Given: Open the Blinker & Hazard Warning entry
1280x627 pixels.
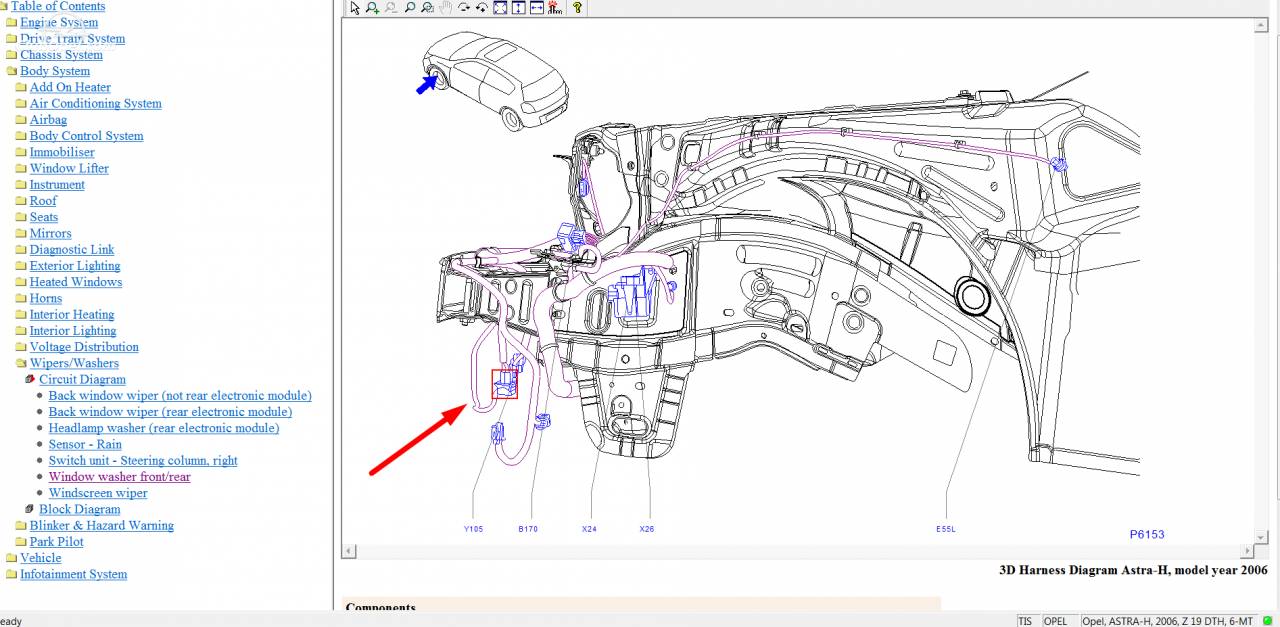Looking at the screenshot, I should point(101,526).
